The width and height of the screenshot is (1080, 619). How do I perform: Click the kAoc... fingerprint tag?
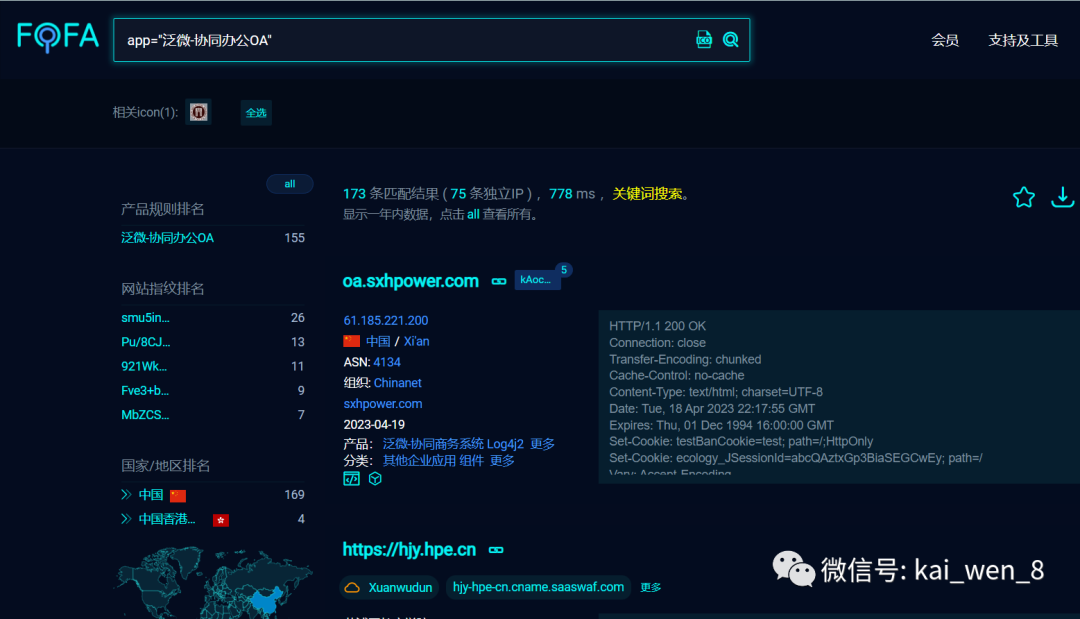pos(537,280)
